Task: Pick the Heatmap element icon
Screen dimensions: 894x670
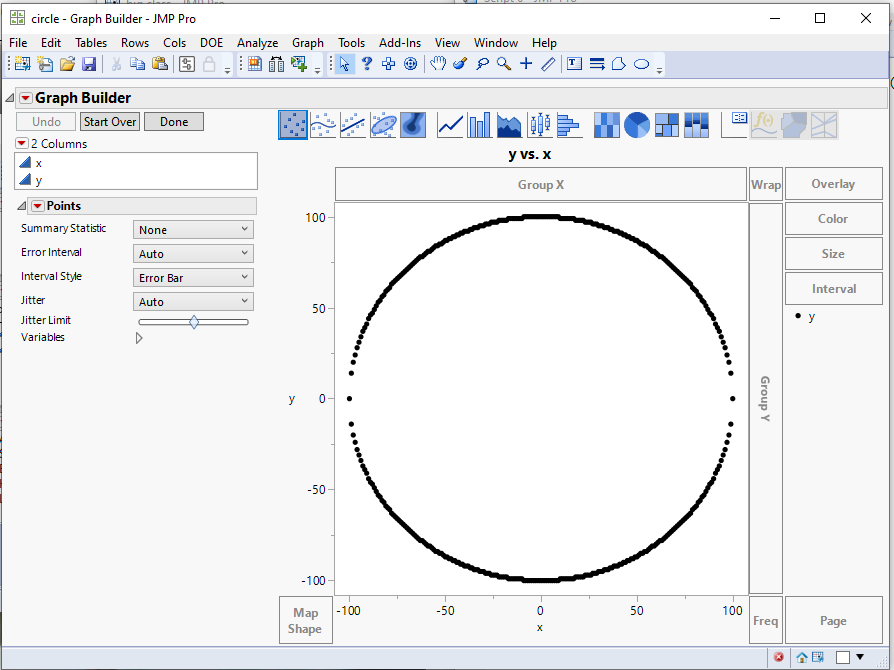Action: pyautogui.click(x=607, y=125)
